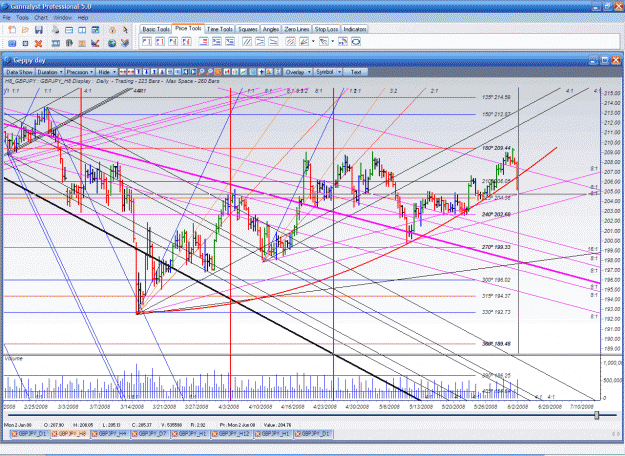The width and height of the screenshot is (625, 456).
Task: Switch to the Stop Loss tab
Action: pyautogui.click(x=326, y=29)
